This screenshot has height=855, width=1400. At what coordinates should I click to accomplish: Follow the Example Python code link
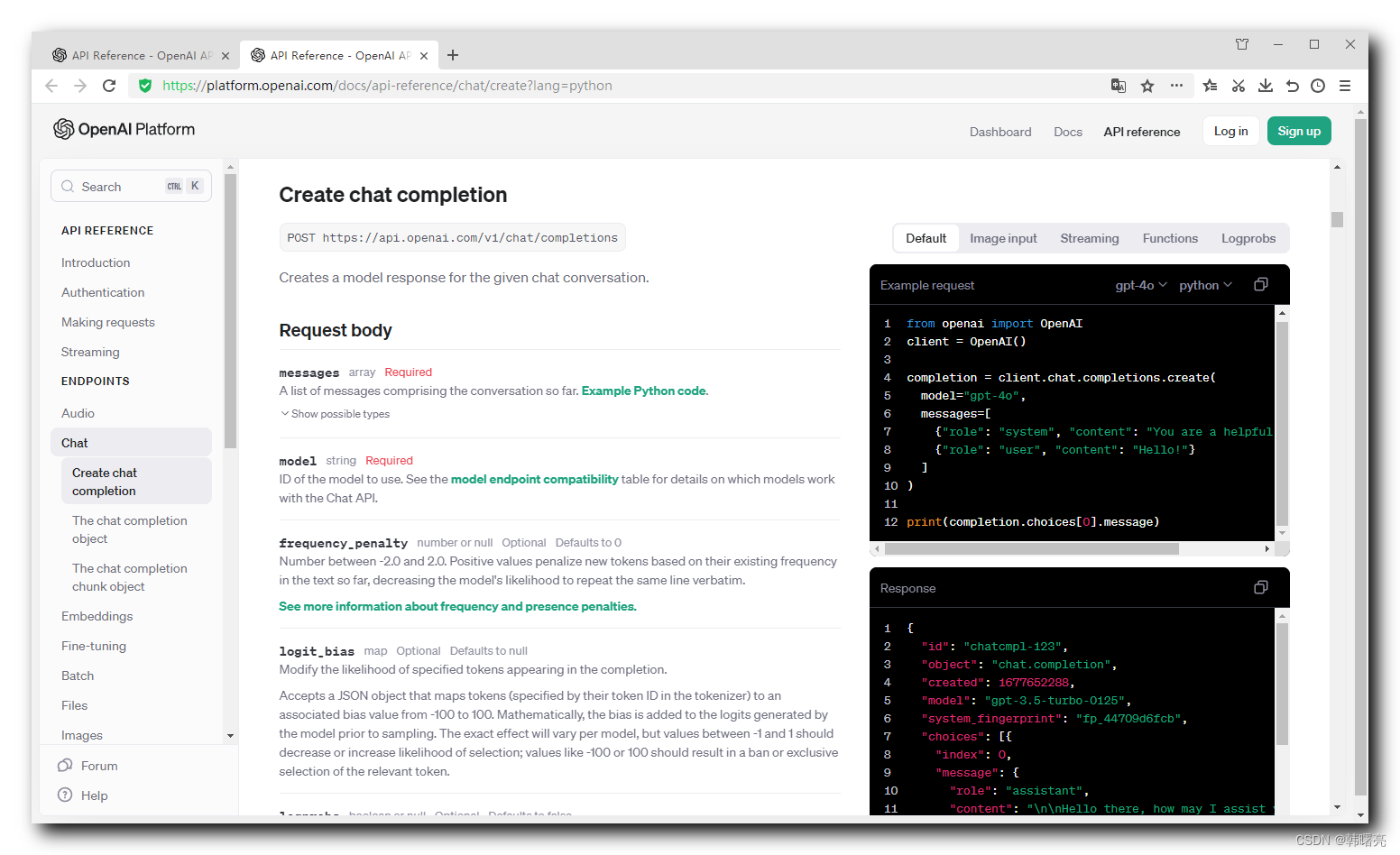coord(644,391)
